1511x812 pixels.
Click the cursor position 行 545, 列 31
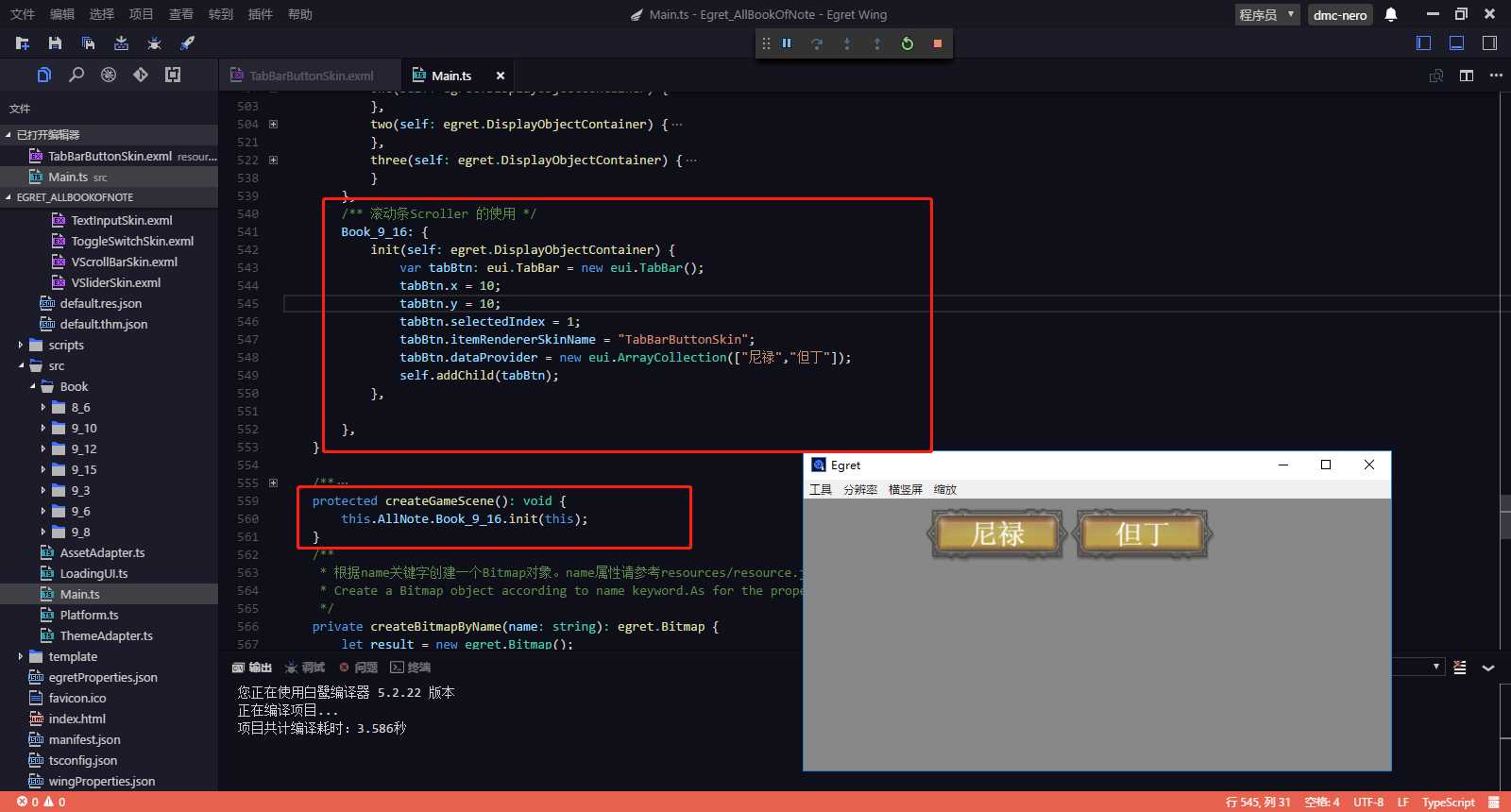[1258, 803]
